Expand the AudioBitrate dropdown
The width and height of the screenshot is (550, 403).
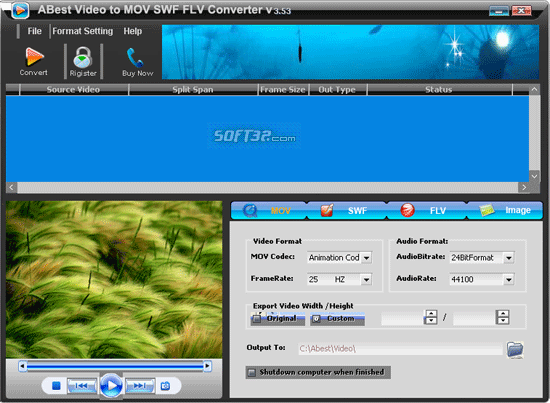point(509,258)
